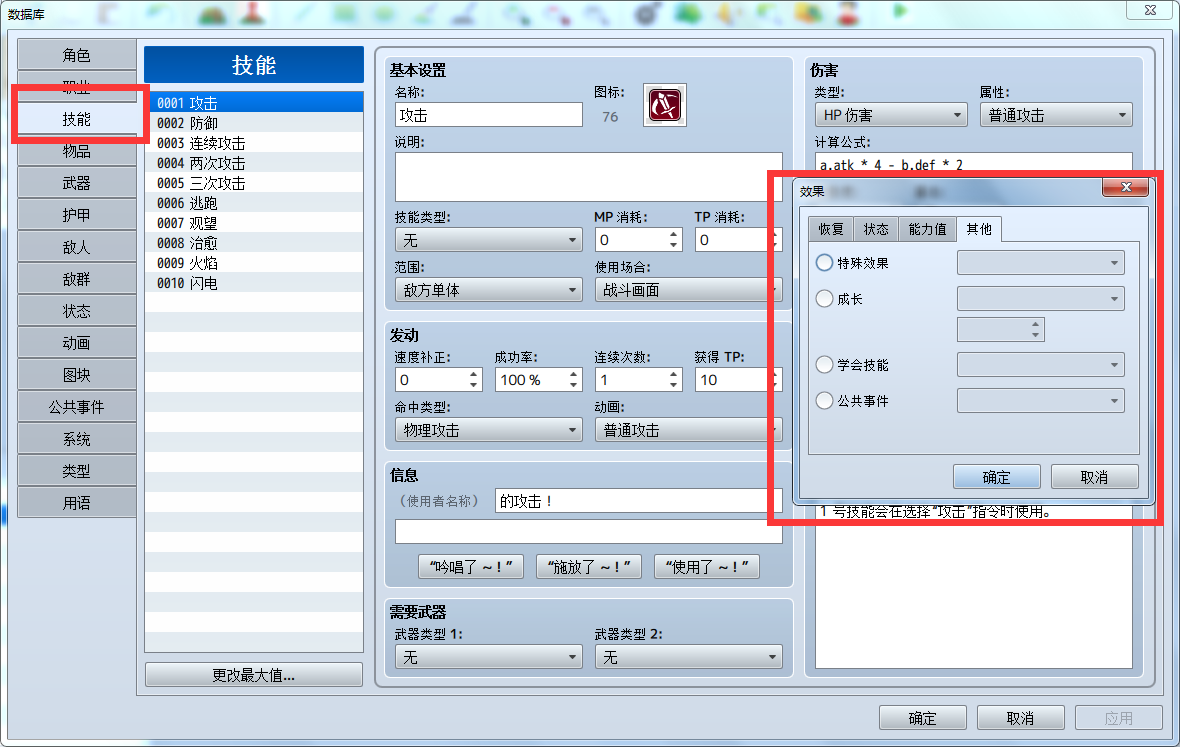Open the 动画 dropdown showing 普通攻击

(x=688, y=430)
